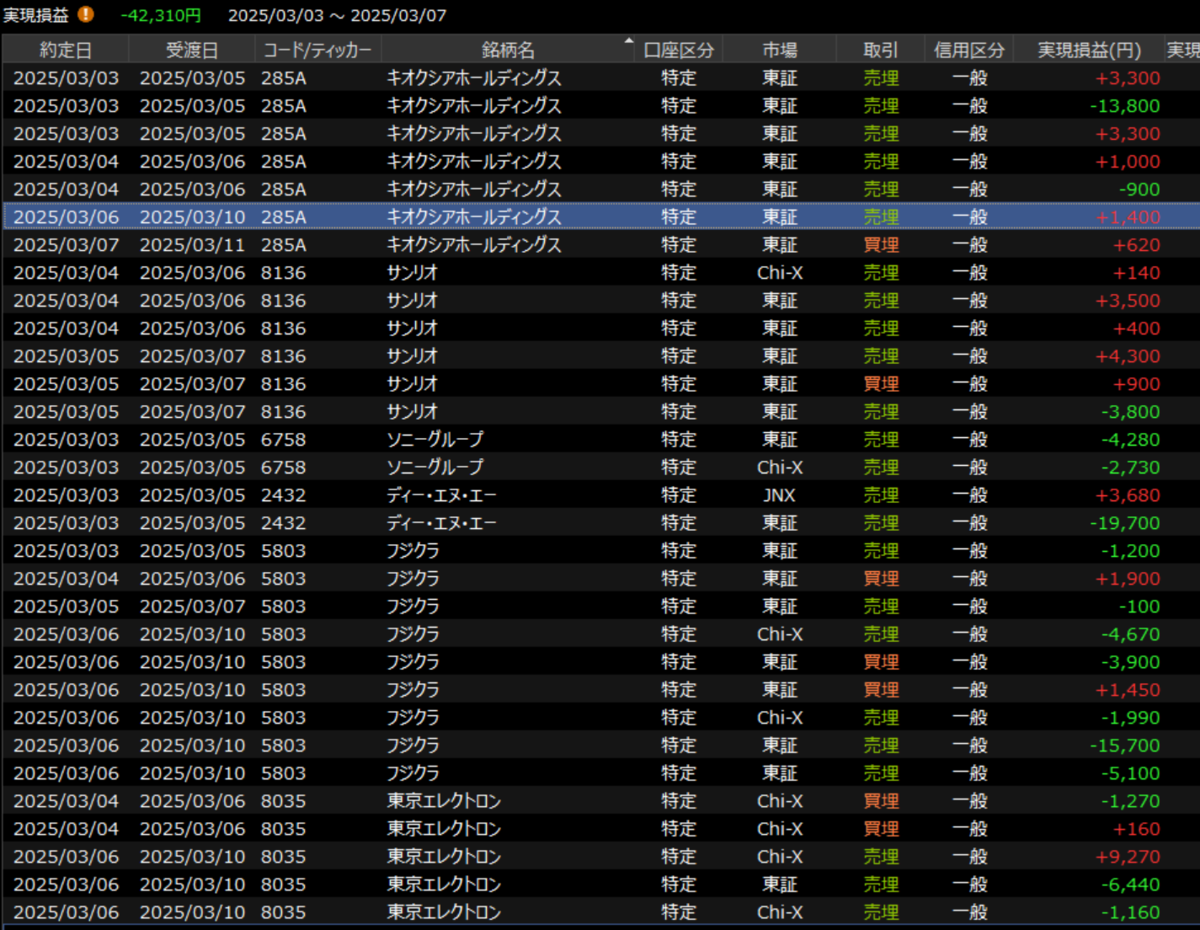
Task: Click the コード/ティッカー column header
Action: 317,49
